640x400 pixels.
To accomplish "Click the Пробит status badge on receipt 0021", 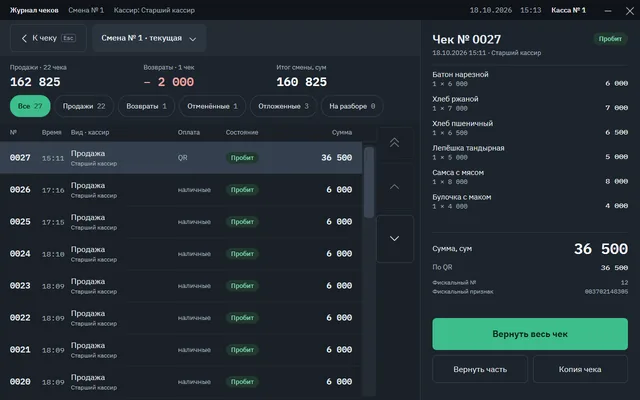I will click(x=242, y=350).
